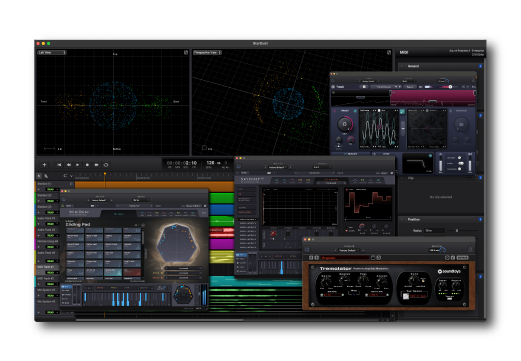This screenshot has height=361, width=521.
Task: Select the highlighted teal preset tile in SkyDust browser
Action: click(113, 272)
